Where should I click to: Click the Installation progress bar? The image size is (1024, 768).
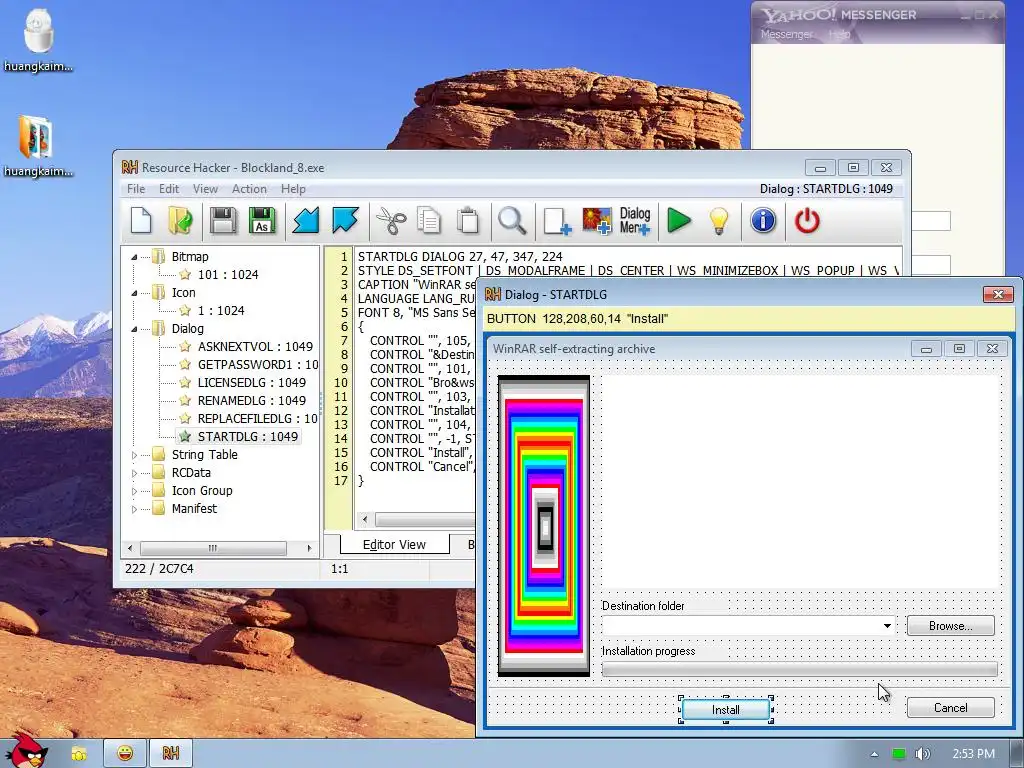click(799, 669)
